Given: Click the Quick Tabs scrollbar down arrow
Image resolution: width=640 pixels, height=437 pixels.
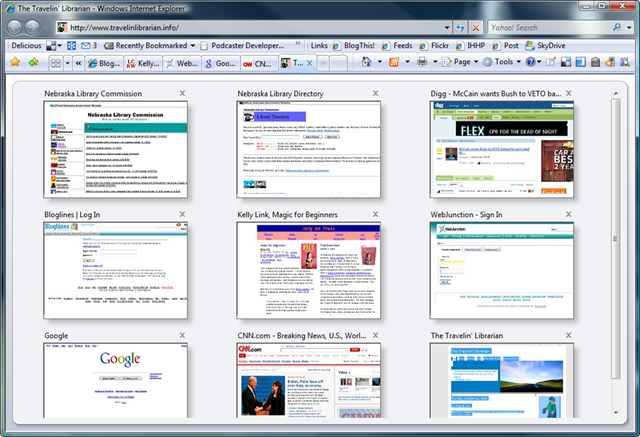Looking at the screenshot, I should pyautogui.click(x=616, y=413).
